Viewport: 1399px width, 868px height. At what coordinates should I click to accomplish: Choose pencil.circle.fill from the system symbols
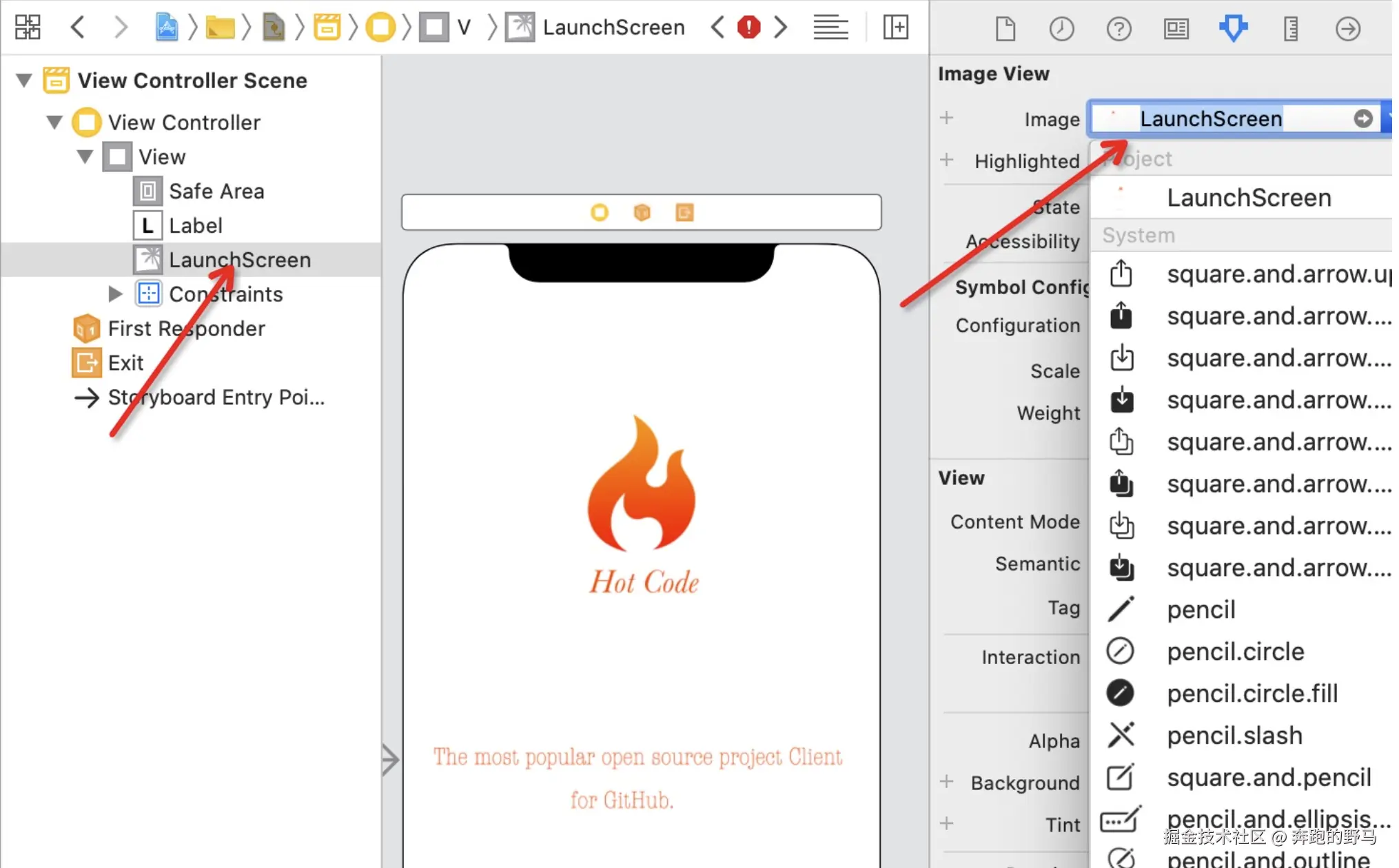point(1252,694)
